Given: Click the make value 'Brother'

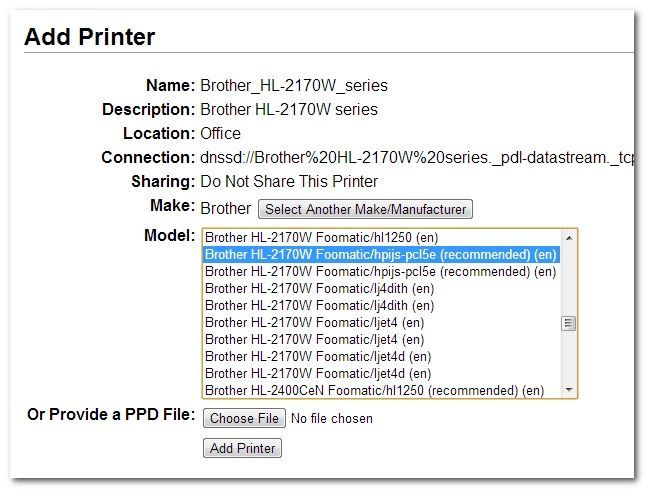Looking at the screenshot, I should (225, 209).
